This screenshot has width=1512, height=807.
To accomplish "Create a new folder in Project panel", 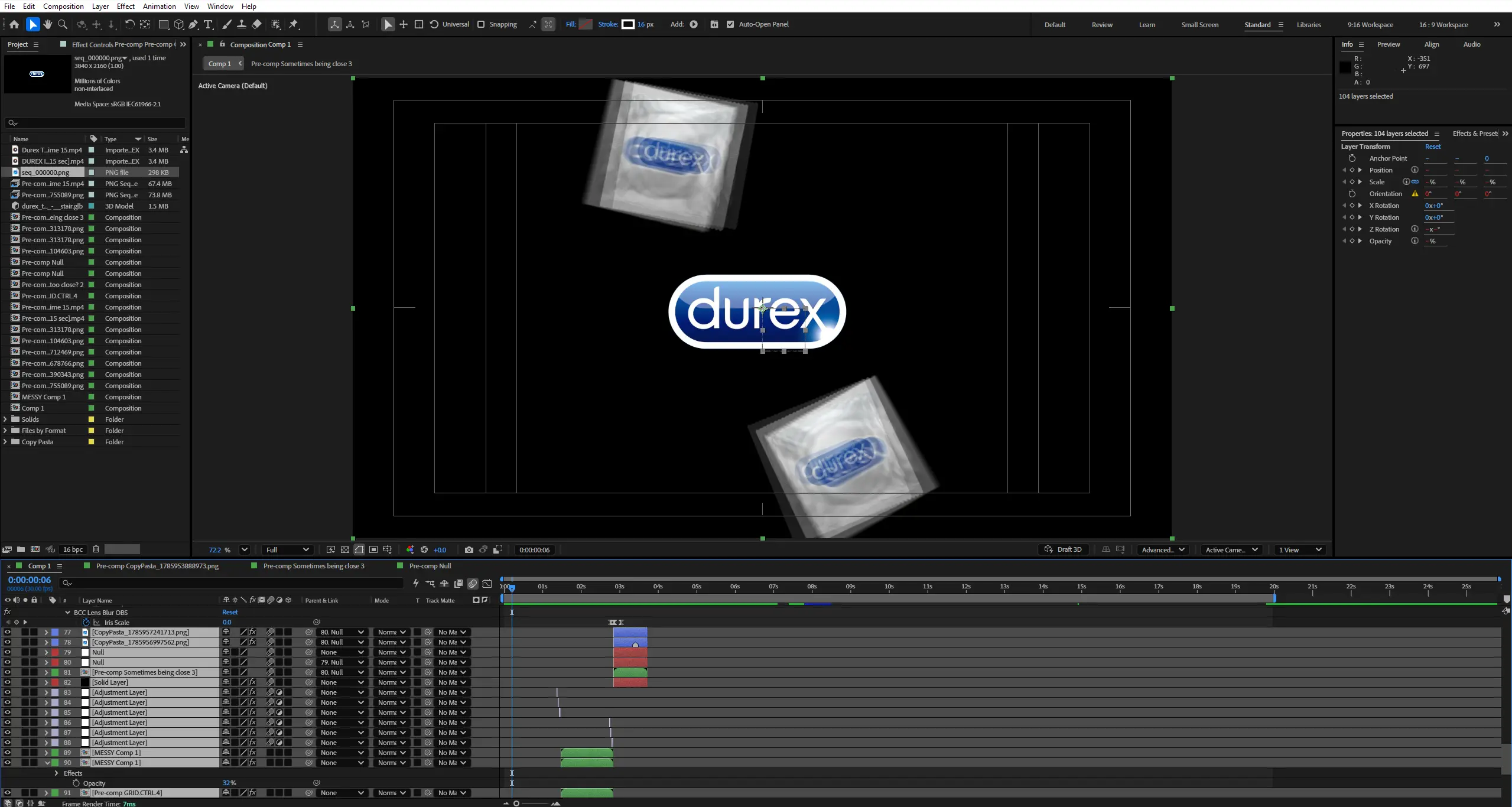I will (21, 549).
